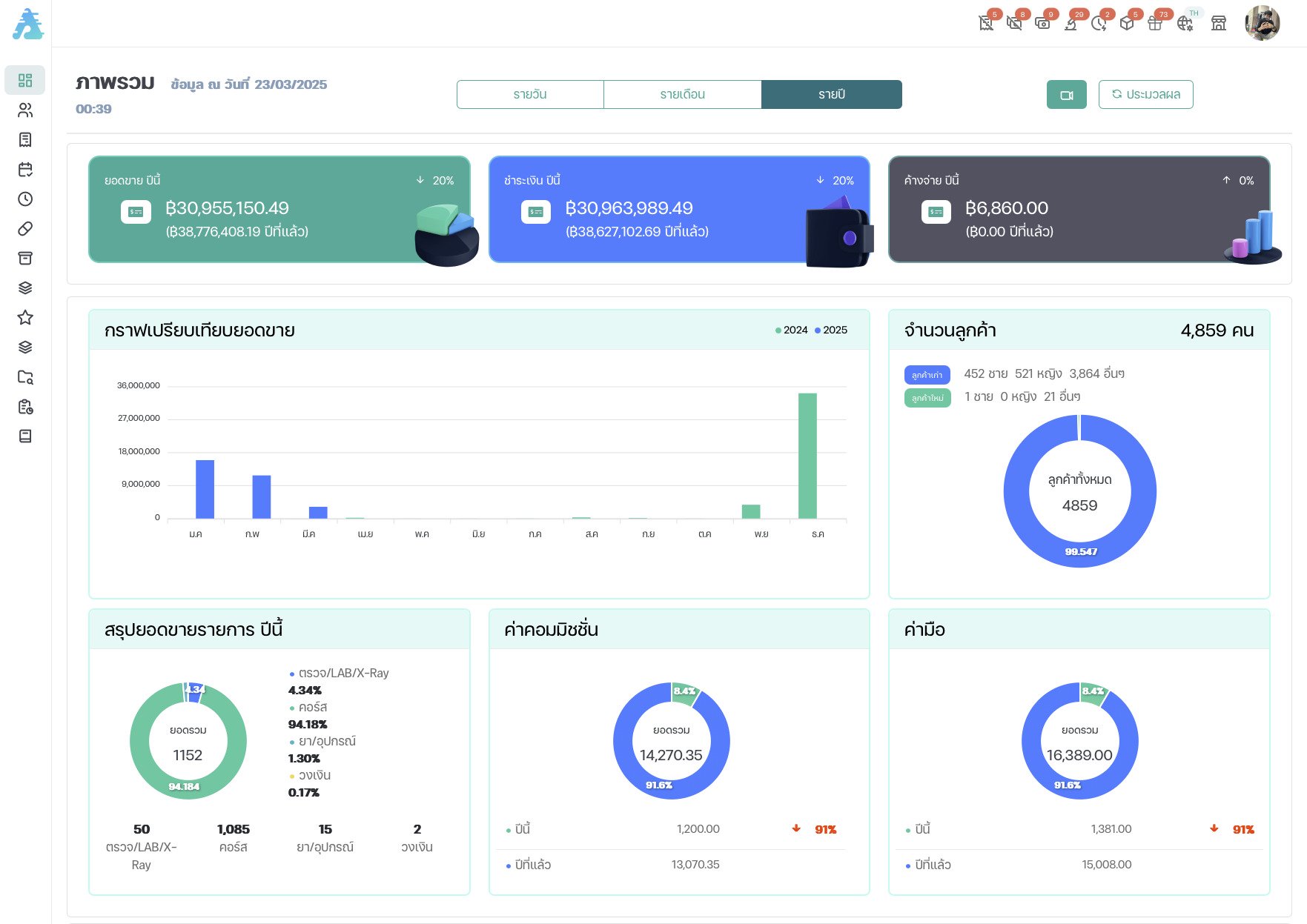The image size is (1307, 924).
Task: Open the customers page from sidebar
Action: [x=25, y=110]
